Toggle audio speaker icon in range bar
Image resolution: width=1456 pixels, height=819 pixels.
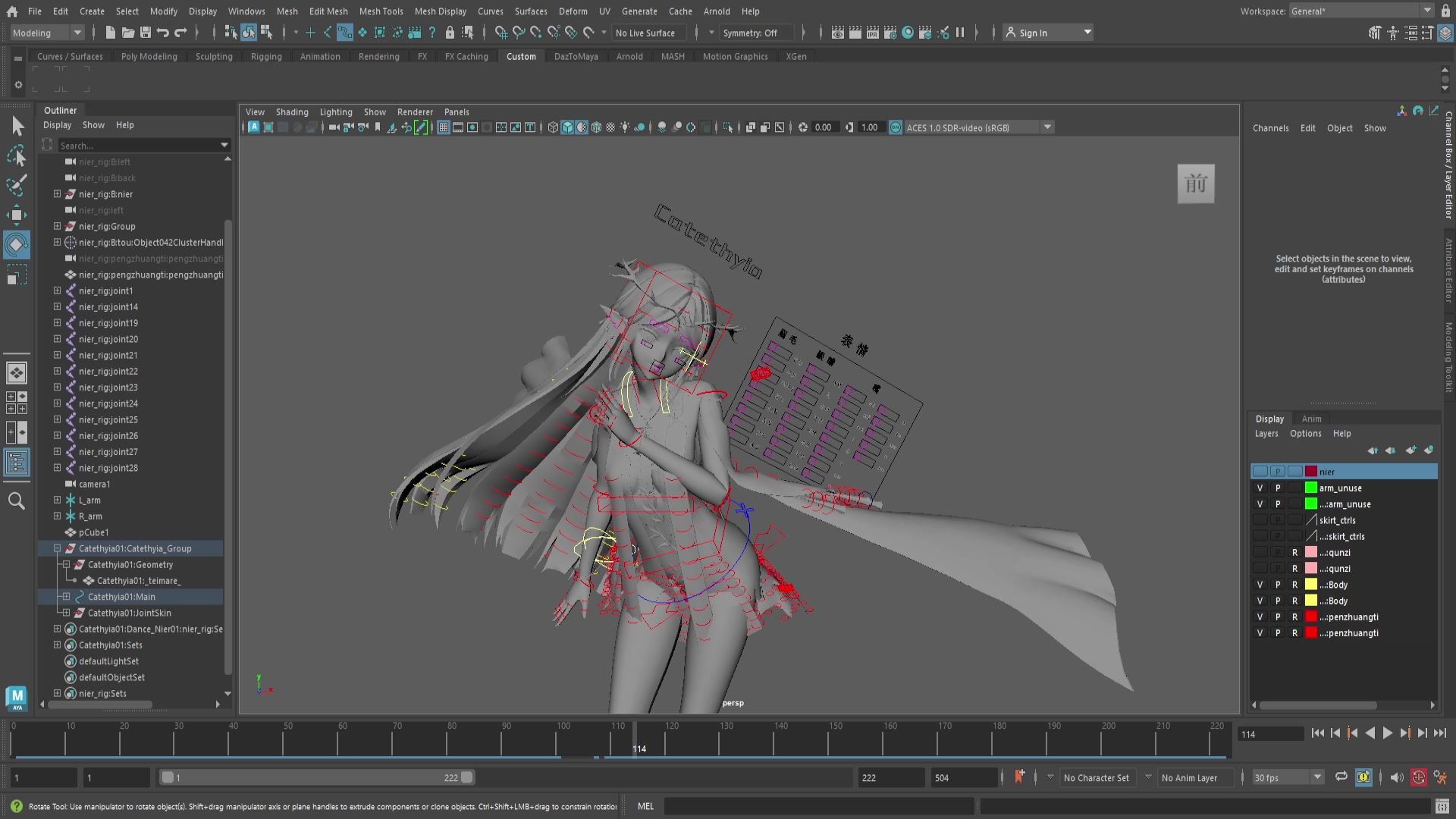(x=1396, y=777)
